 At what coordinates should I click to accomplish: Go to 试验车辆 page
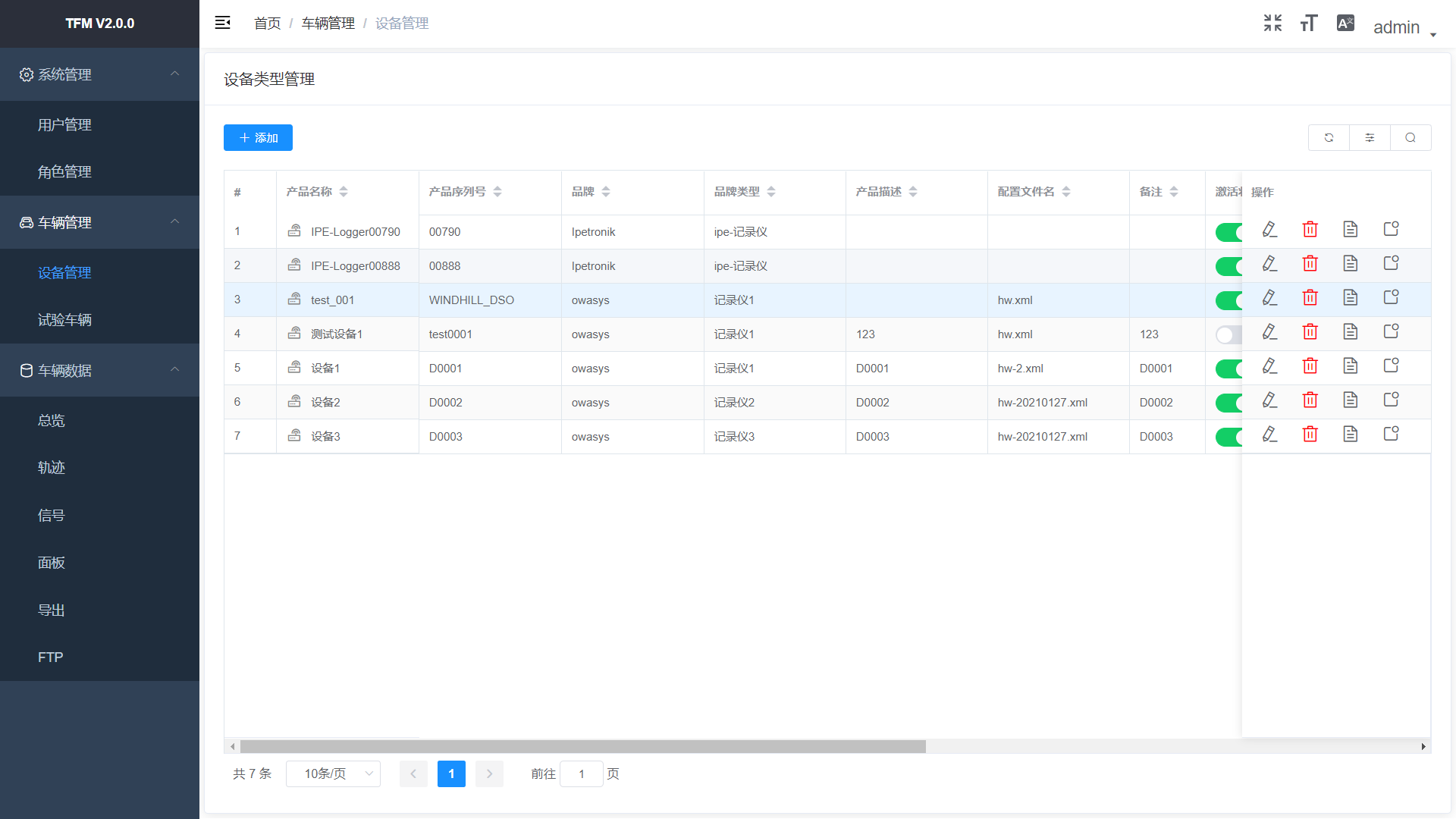(x=99, y=320)
